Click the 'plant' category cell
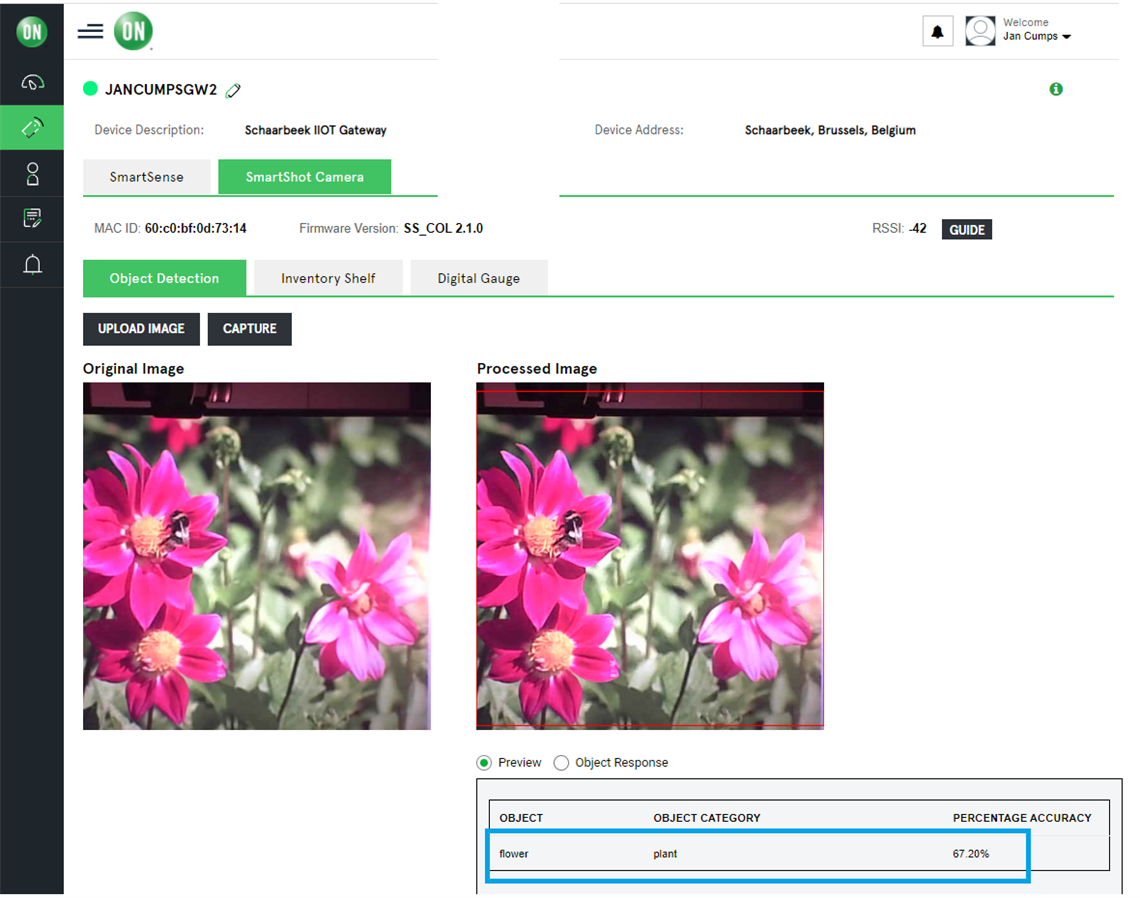Screen dimensions: 1140x898 [665, 854]
